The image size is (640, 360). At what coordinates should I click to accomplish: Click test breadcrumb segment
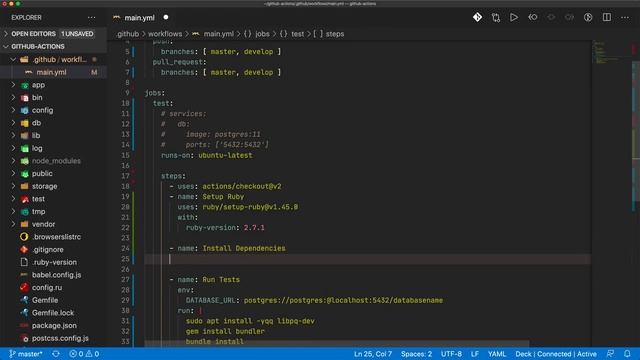coord(298,34)
